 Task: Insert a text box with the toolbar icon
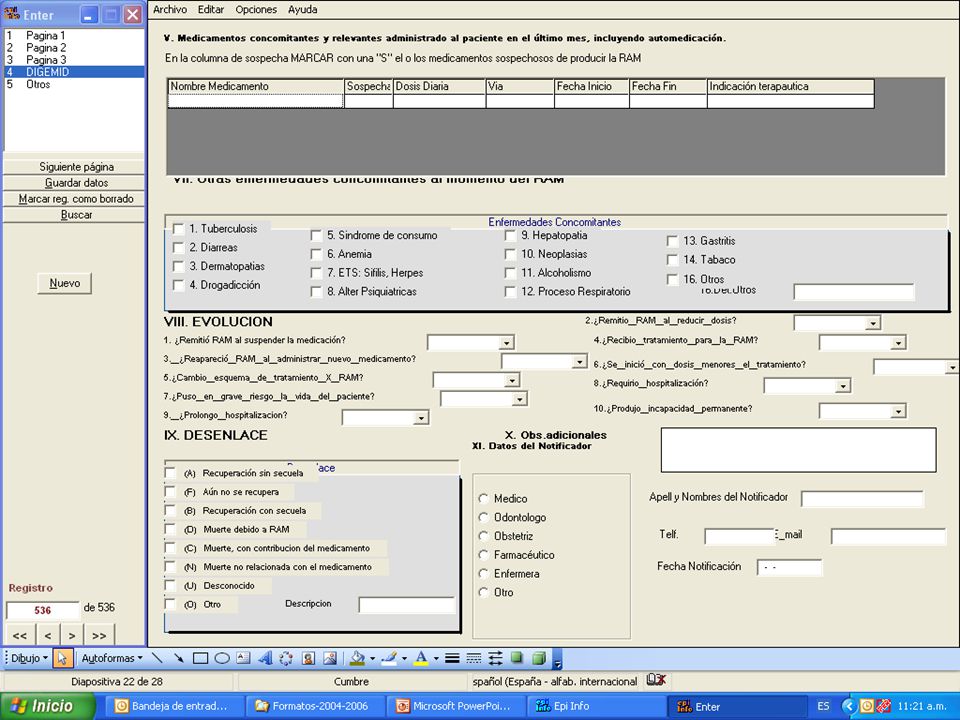[243, 658]
